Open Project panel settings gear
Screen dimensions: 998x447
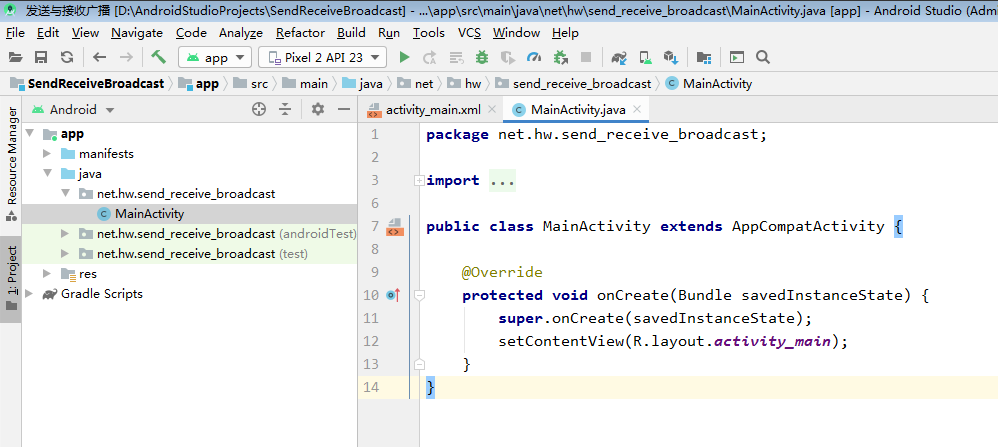point(318,110)
